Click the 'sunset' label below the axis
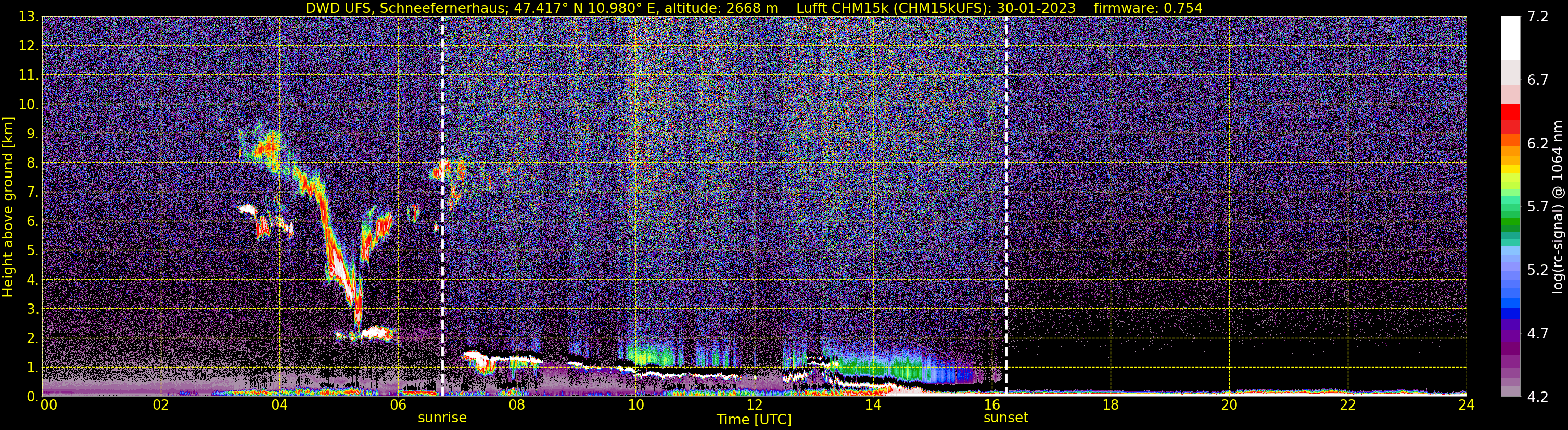Screen dimensions: 1568x430 (x=1005, y=418)
